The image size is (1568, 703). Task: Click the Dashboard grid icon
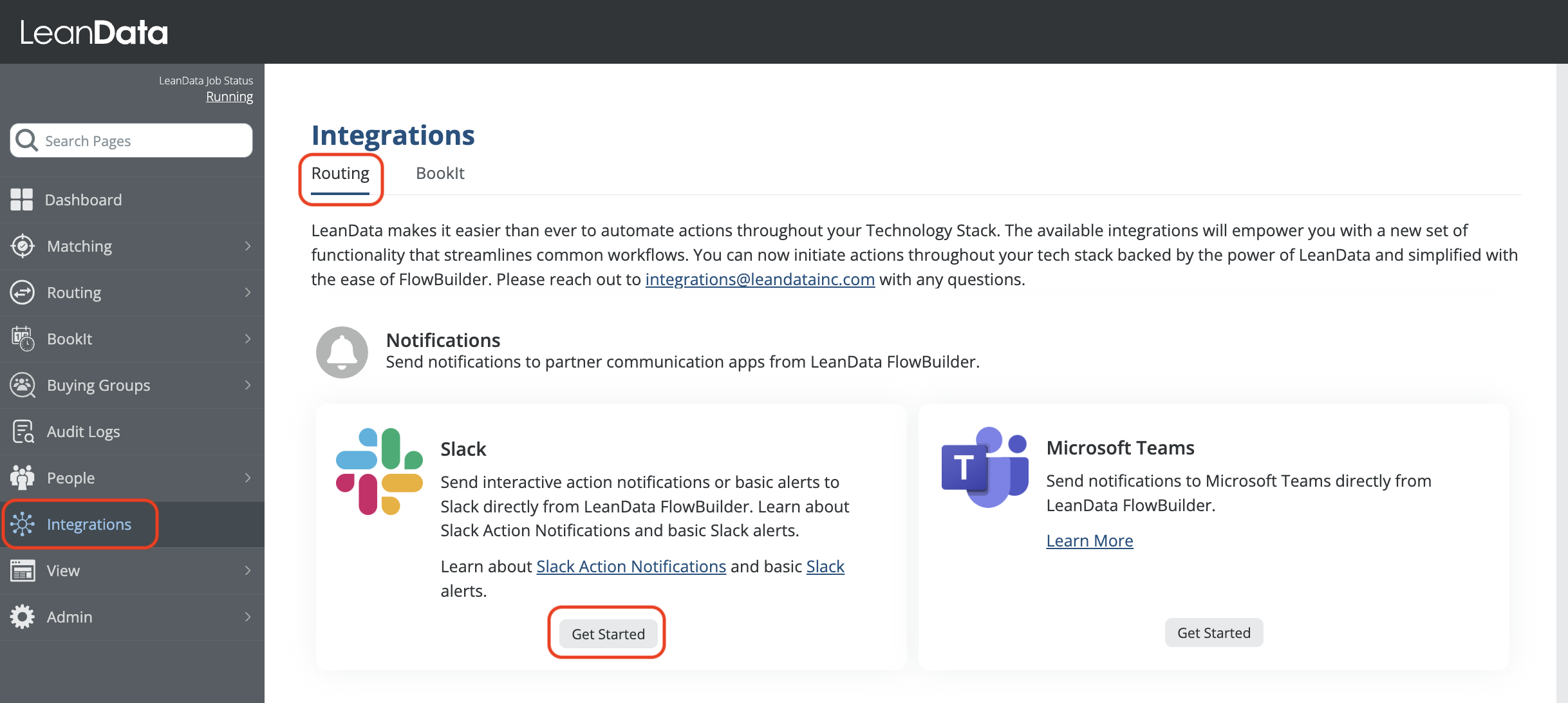pos(21,200)
